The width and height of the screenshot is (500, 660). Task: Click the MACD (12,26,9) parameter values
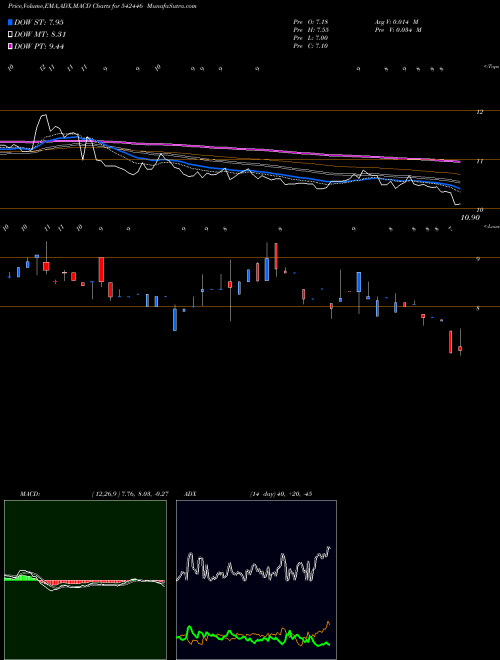pos(130,494)
